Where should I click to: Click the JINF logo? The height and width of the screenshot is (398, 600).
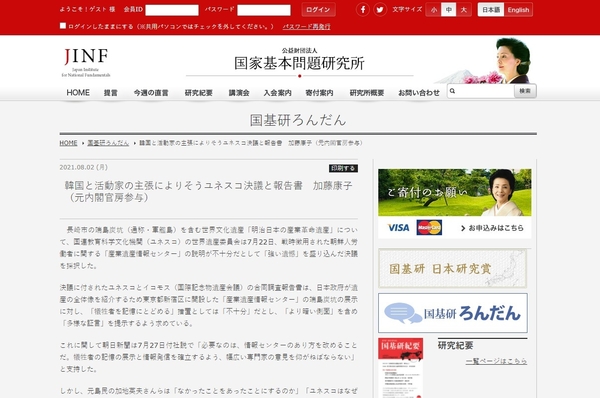tap(86, 62)
